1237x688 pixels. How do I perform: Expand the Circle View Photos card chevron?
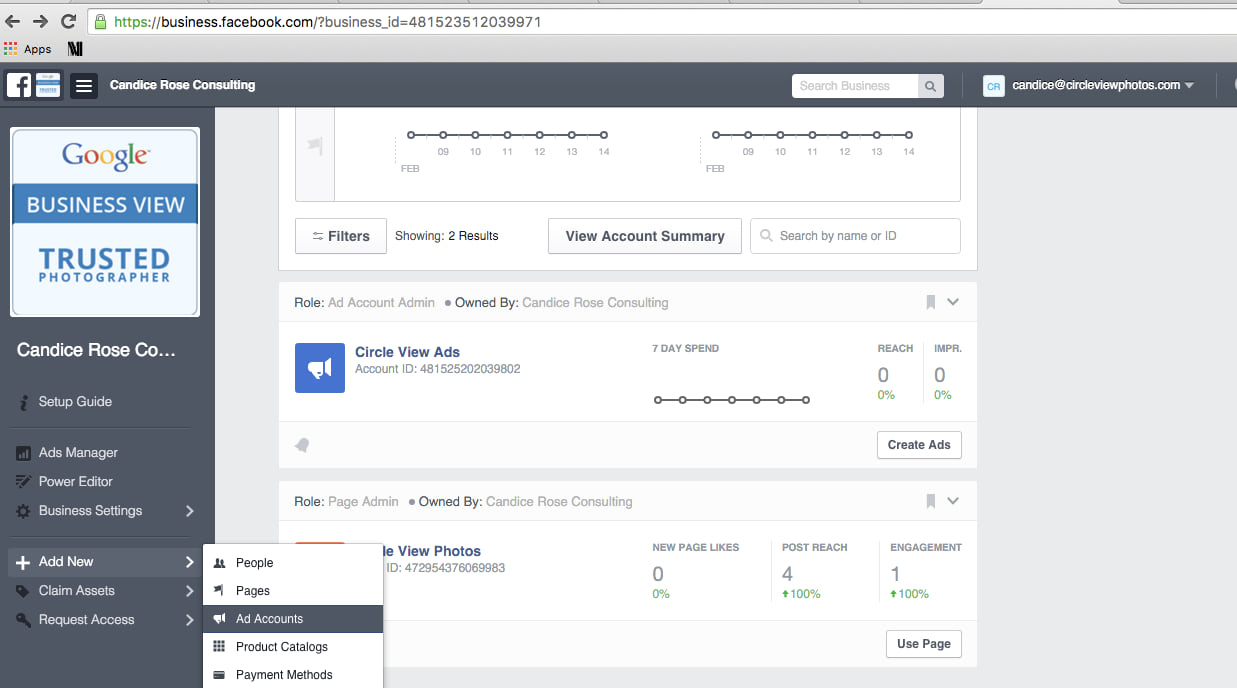pos(953,501)
